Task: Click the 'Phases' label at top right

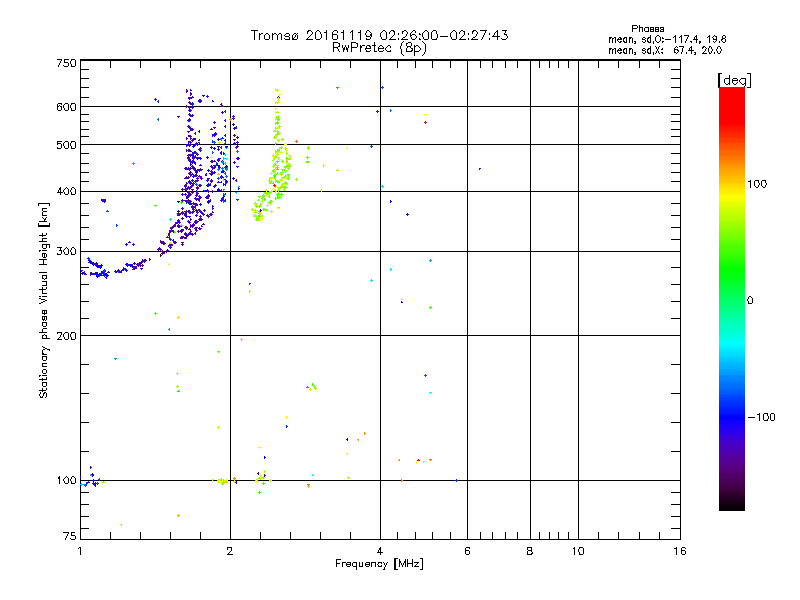Action: click(x=647, y=29)
